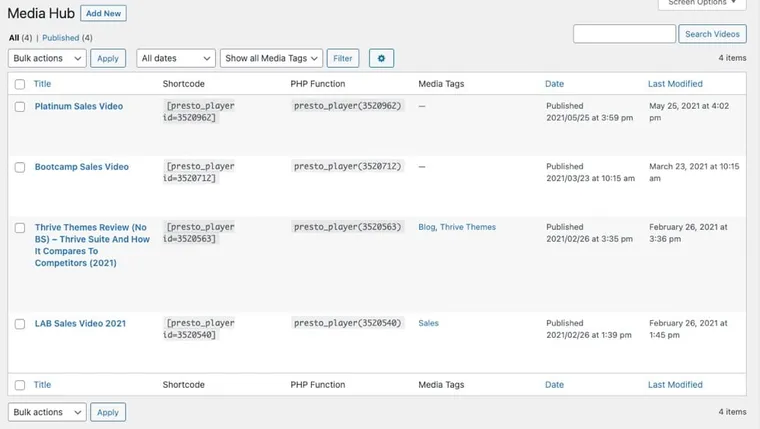Click the 2021/02/26 at 1:39 pm date
The image size is (760, 429).
point(589,335)
